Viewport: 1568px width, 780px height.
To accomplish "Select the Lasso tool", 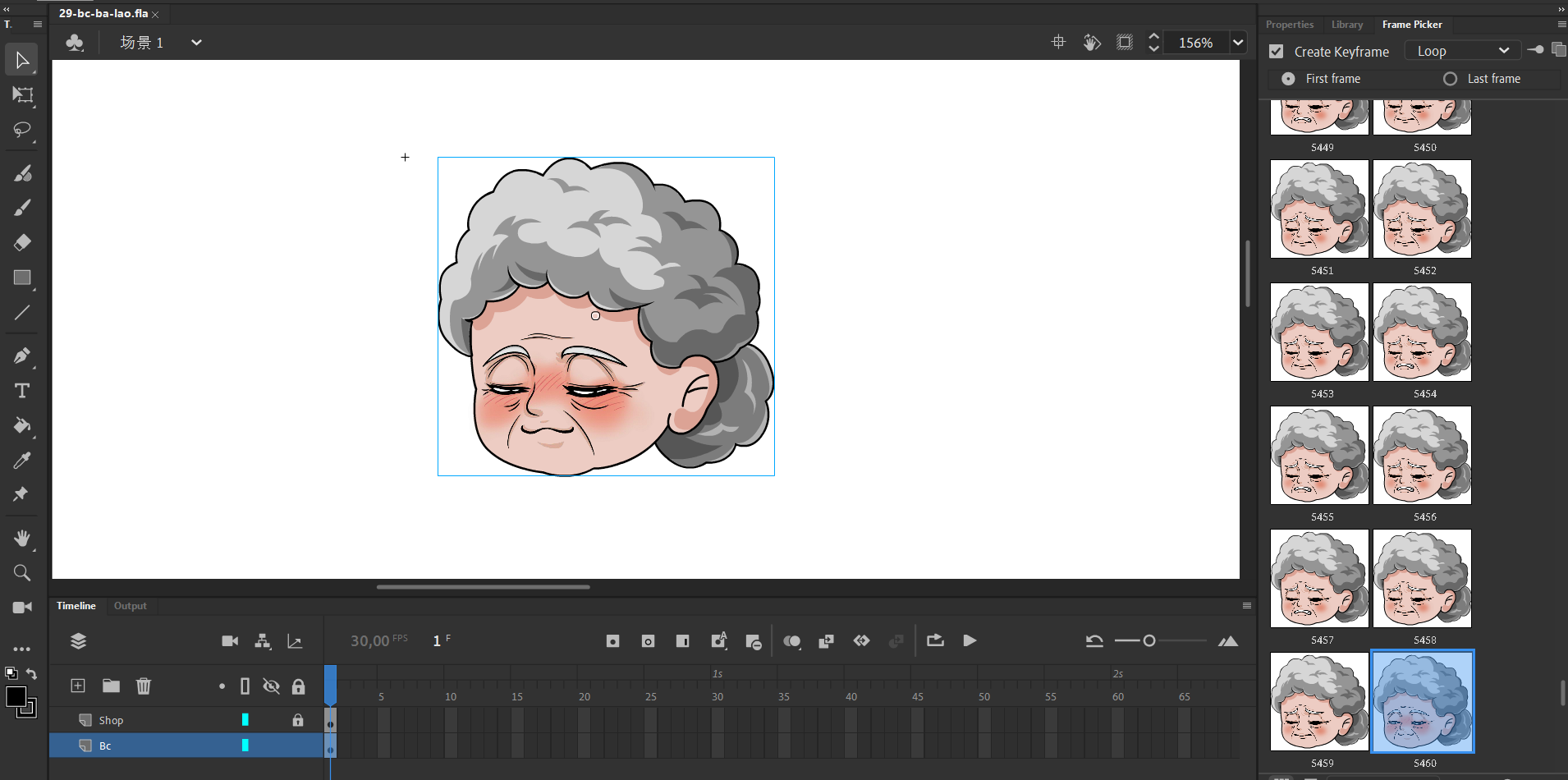I will click(22, 131).
